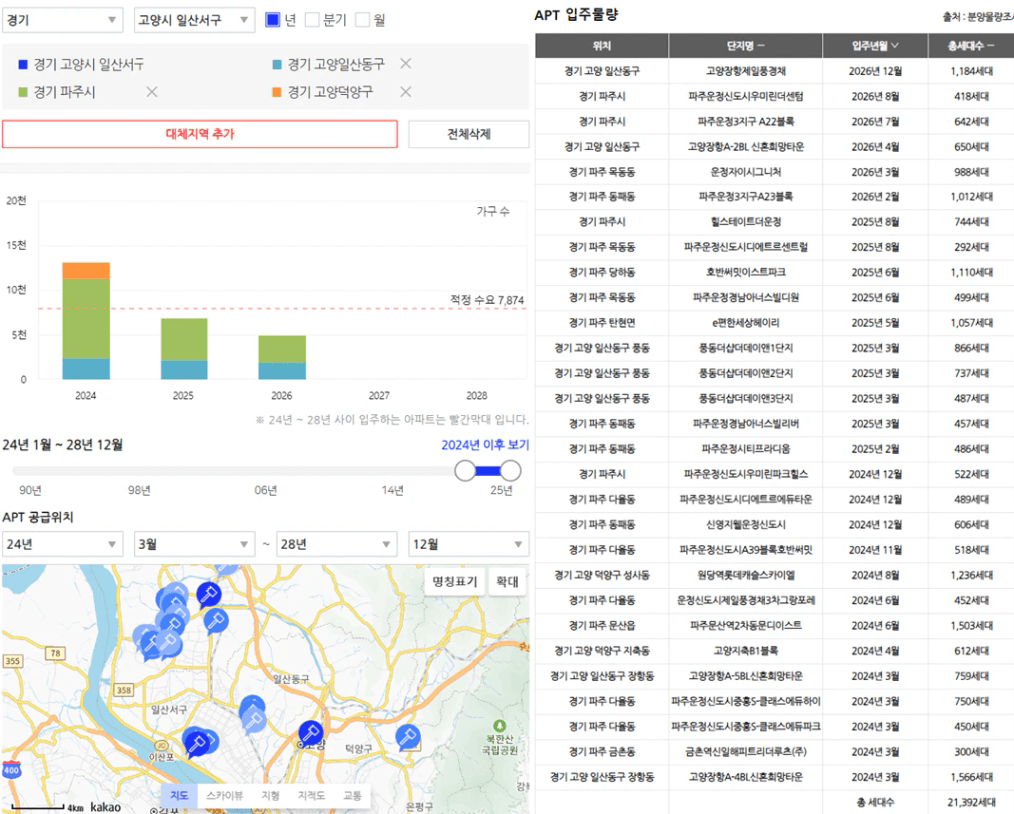Switch map to 지형 tab
This screenshot has width=1014, height=814.
point(270,795)
